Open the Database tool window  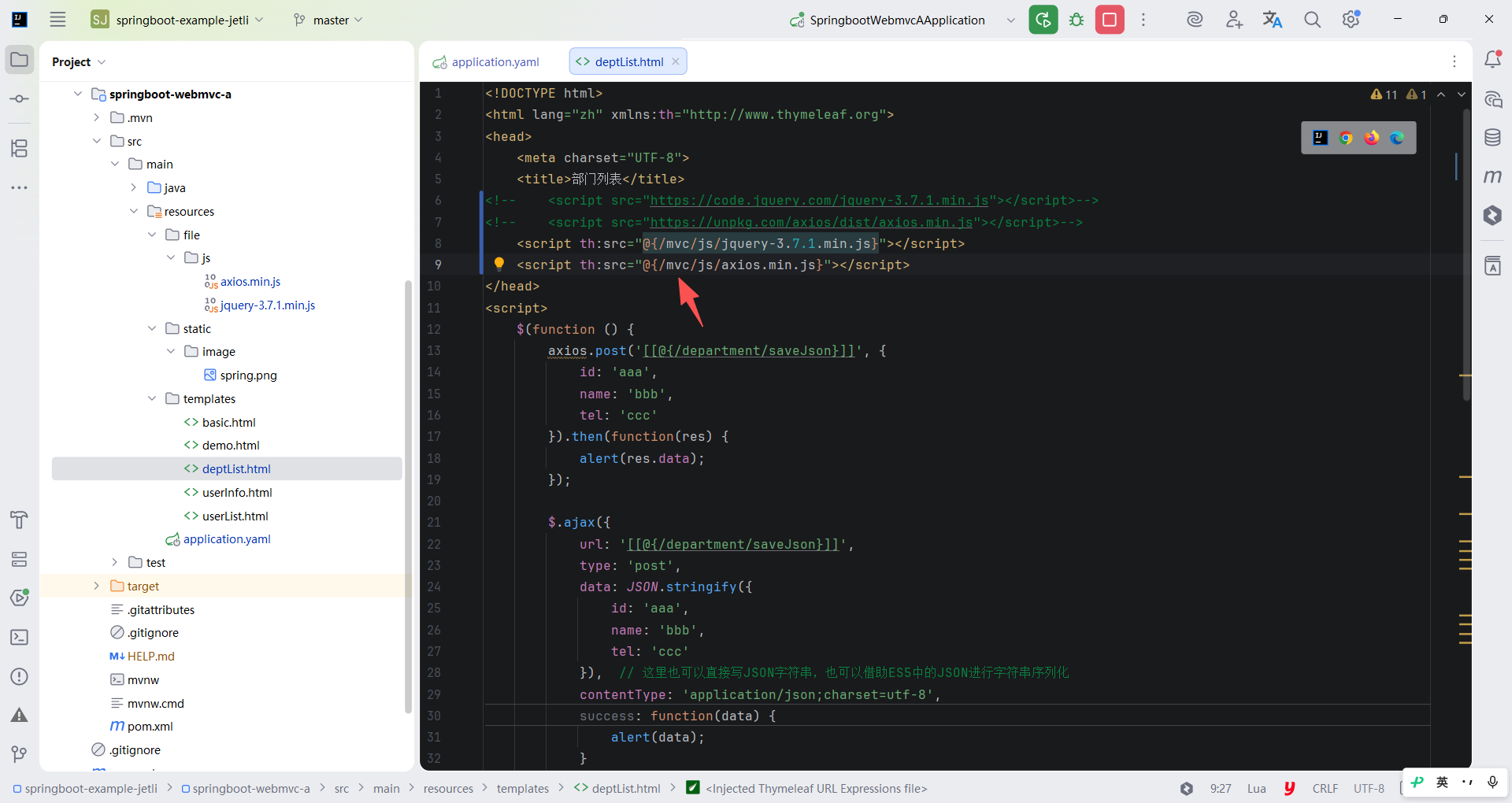coord(1492,138)
